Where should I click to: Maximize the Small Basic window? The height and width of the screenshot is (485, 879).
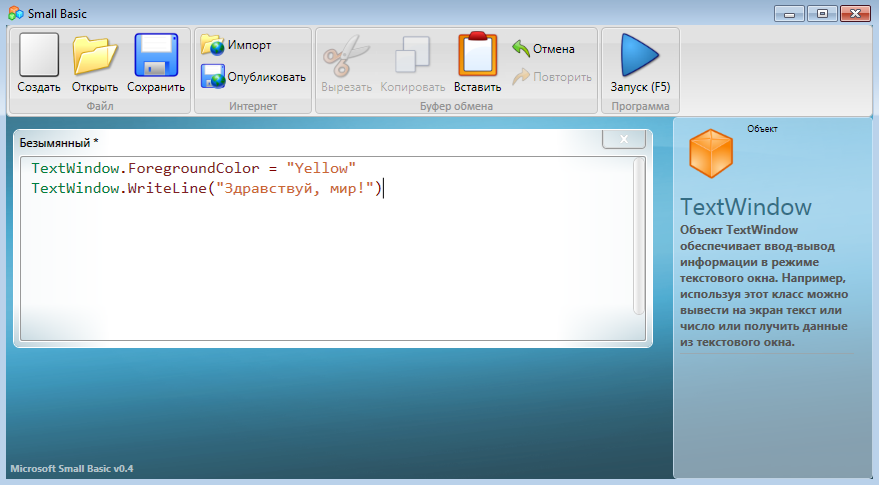click(822, 13)
